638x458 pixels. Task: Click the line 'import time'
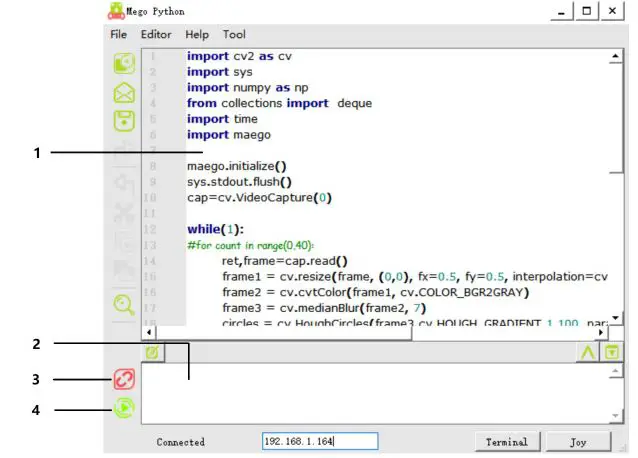pyautogui.click(x=222, y=119)
